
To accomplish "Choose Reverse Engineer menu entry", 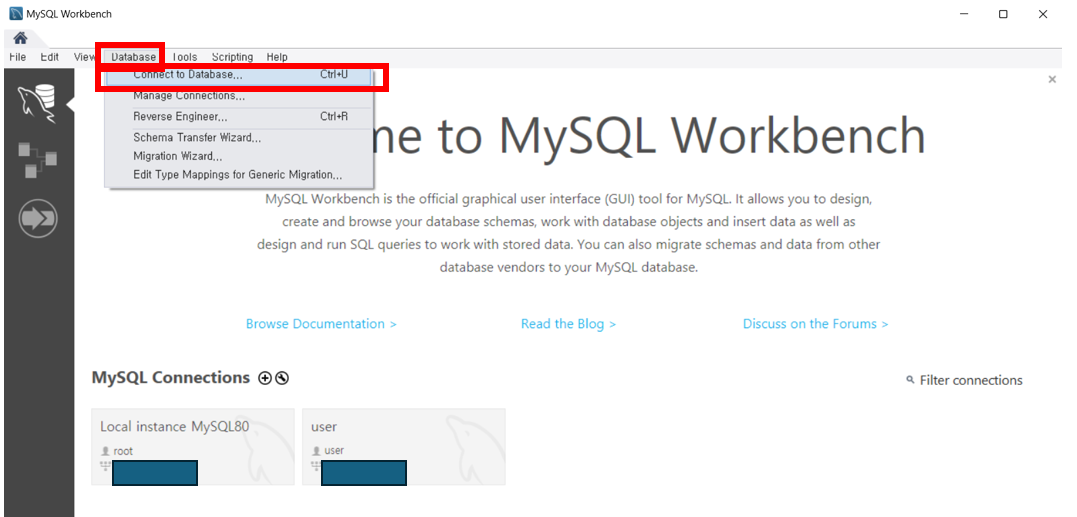I will pos(239,117).
